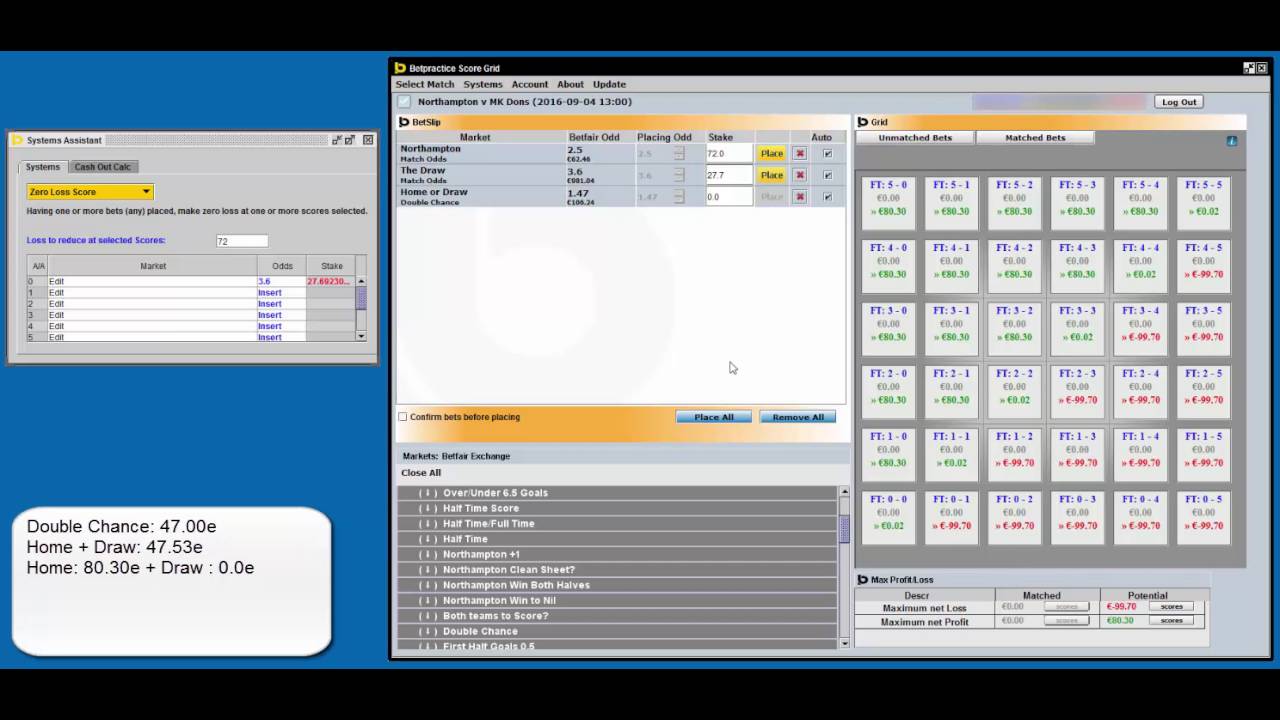Click scores button for Matched net Loss
This screenshot has height=720, width=1280.
(1067, 607)
